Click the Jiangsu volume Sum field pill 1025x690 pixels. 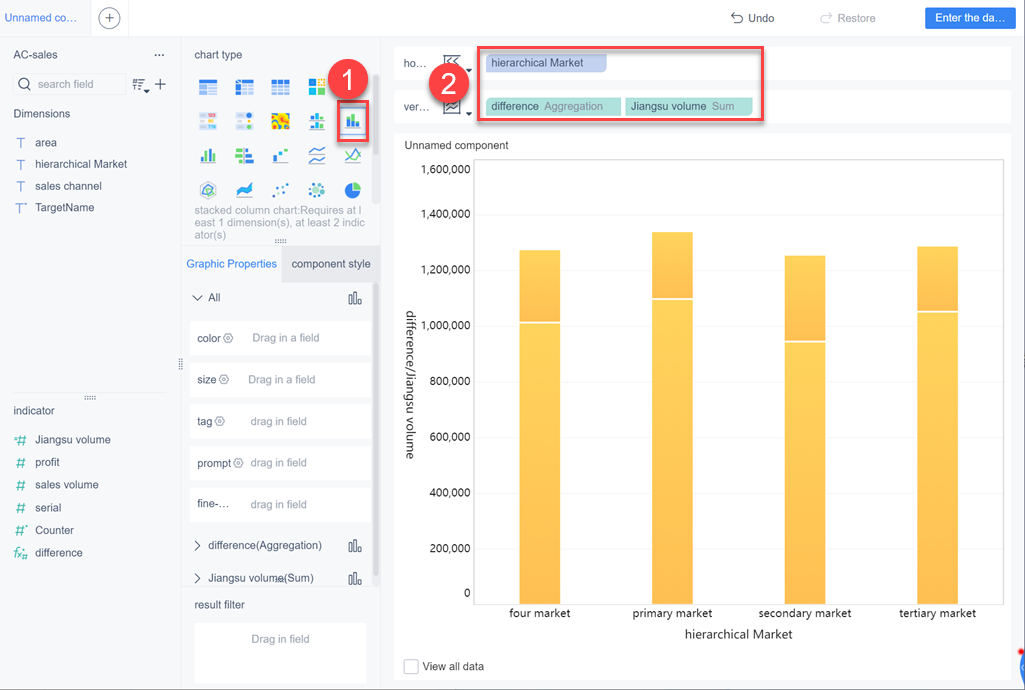(x=688, y=107)
